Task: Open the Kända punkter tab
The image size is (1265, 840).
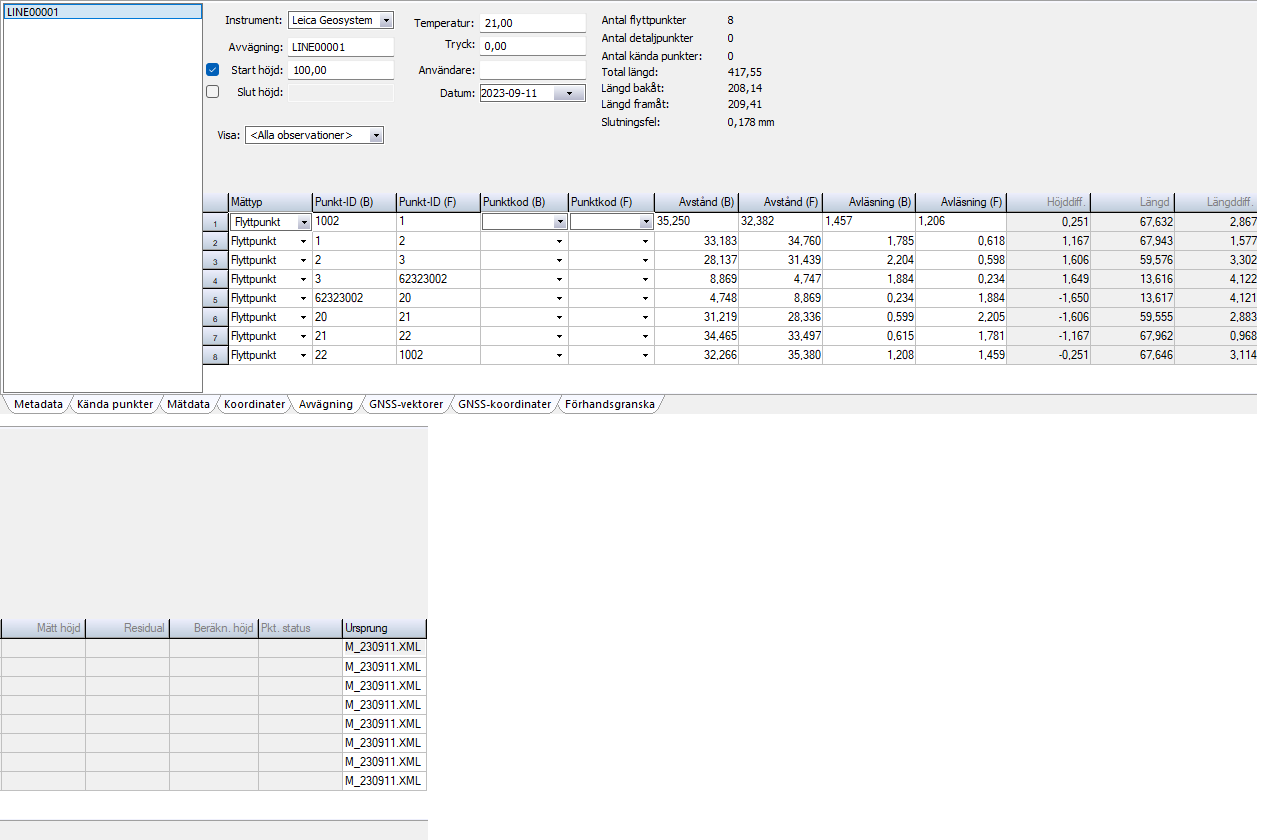Action: point(115,405)
